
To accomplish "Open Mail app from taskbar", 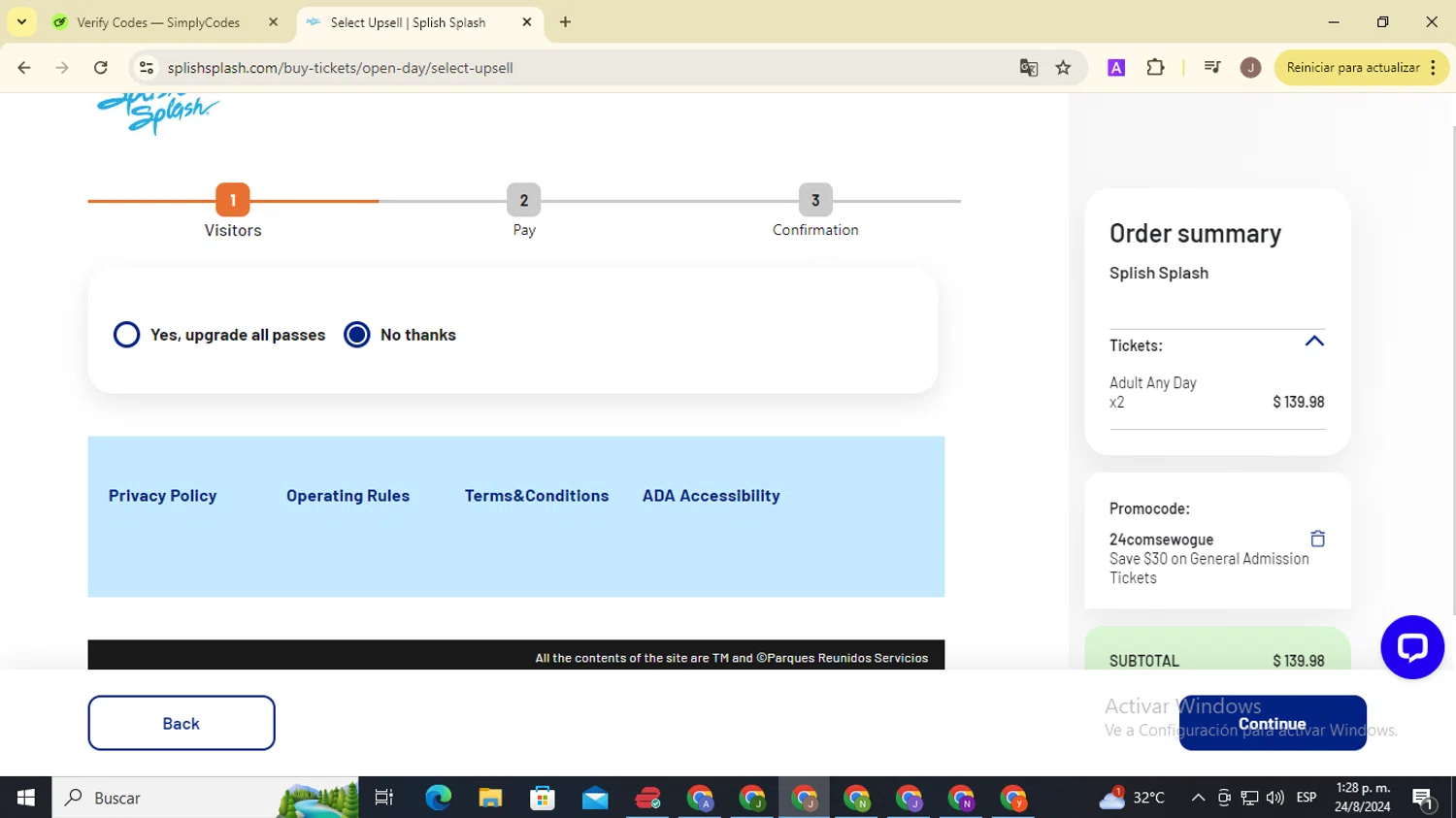I will (x=595, y=798).
